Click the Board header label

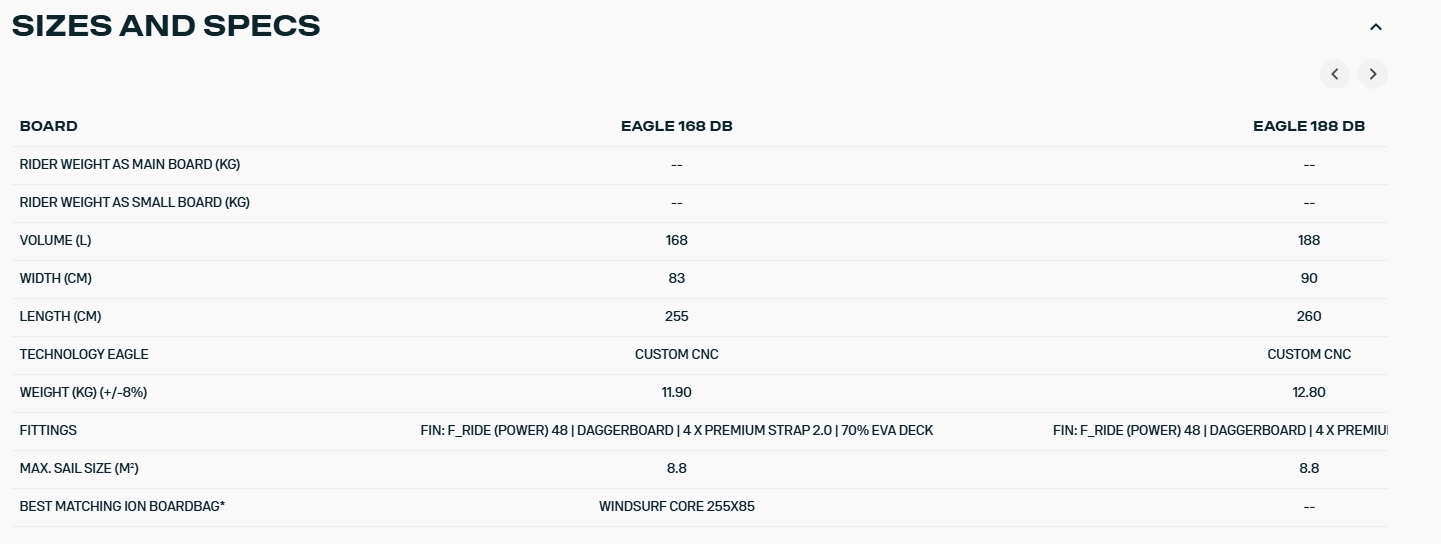point(48,126)
